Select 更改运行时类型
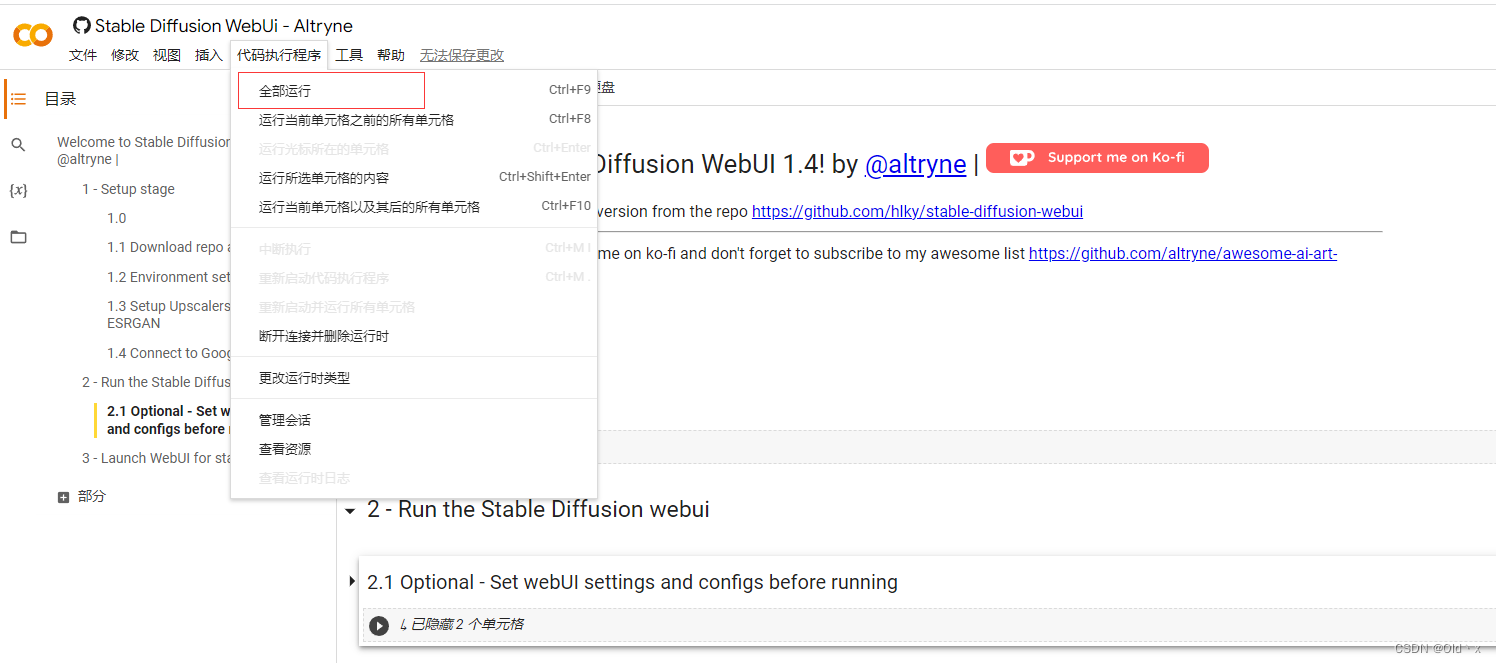Viewport: 1496px width, 663px height. click(x=414, y=378)
